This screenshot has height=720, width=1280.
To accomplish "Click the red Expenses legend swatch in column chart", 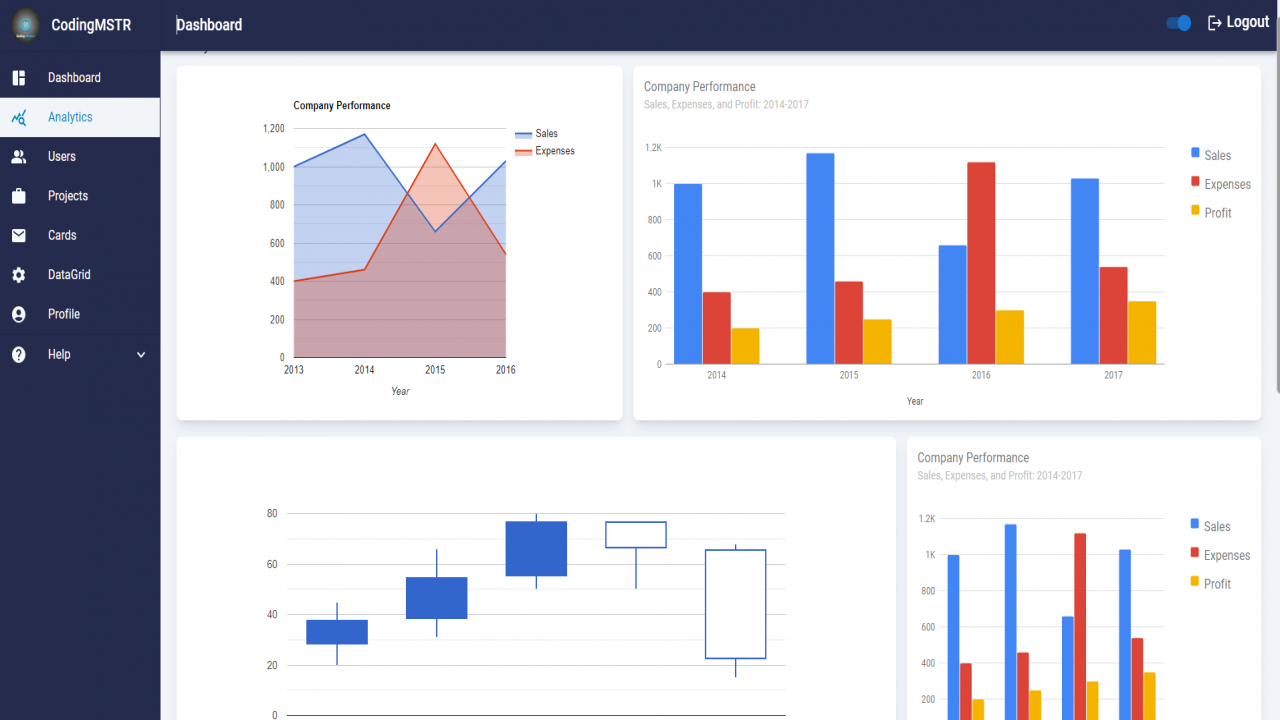I will tap(1195, 182).
